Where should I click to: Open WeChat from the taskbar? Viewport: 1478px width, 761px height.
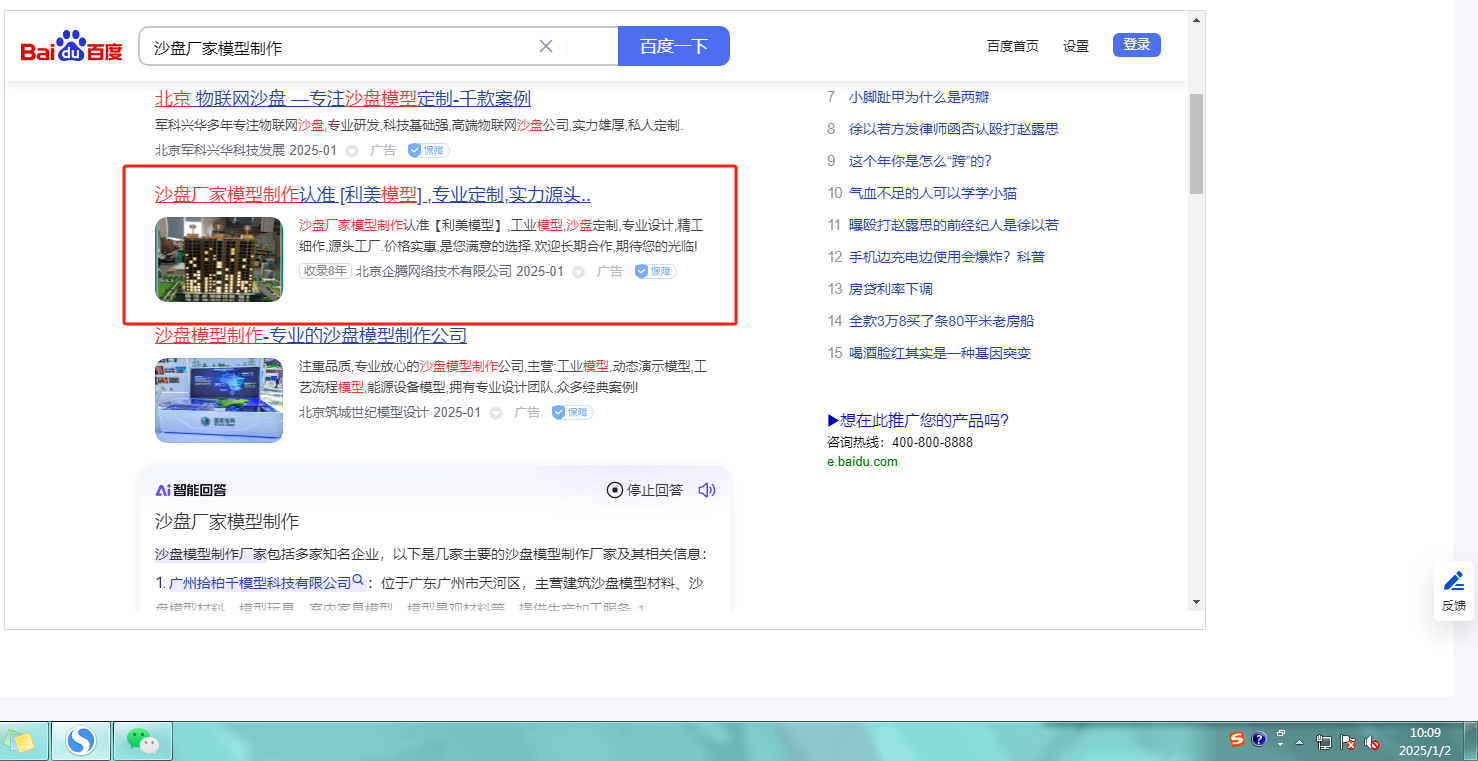[143, 741]
